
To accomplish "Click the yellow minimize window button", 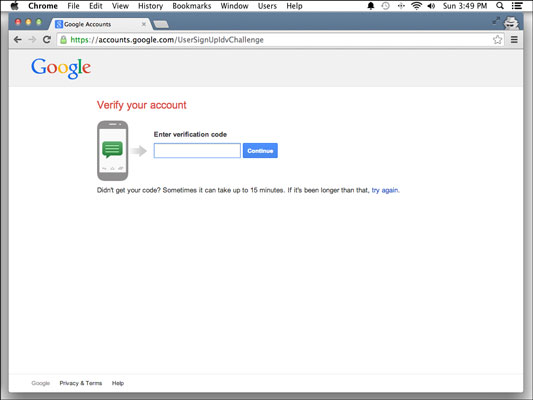I will coord(29,22).
